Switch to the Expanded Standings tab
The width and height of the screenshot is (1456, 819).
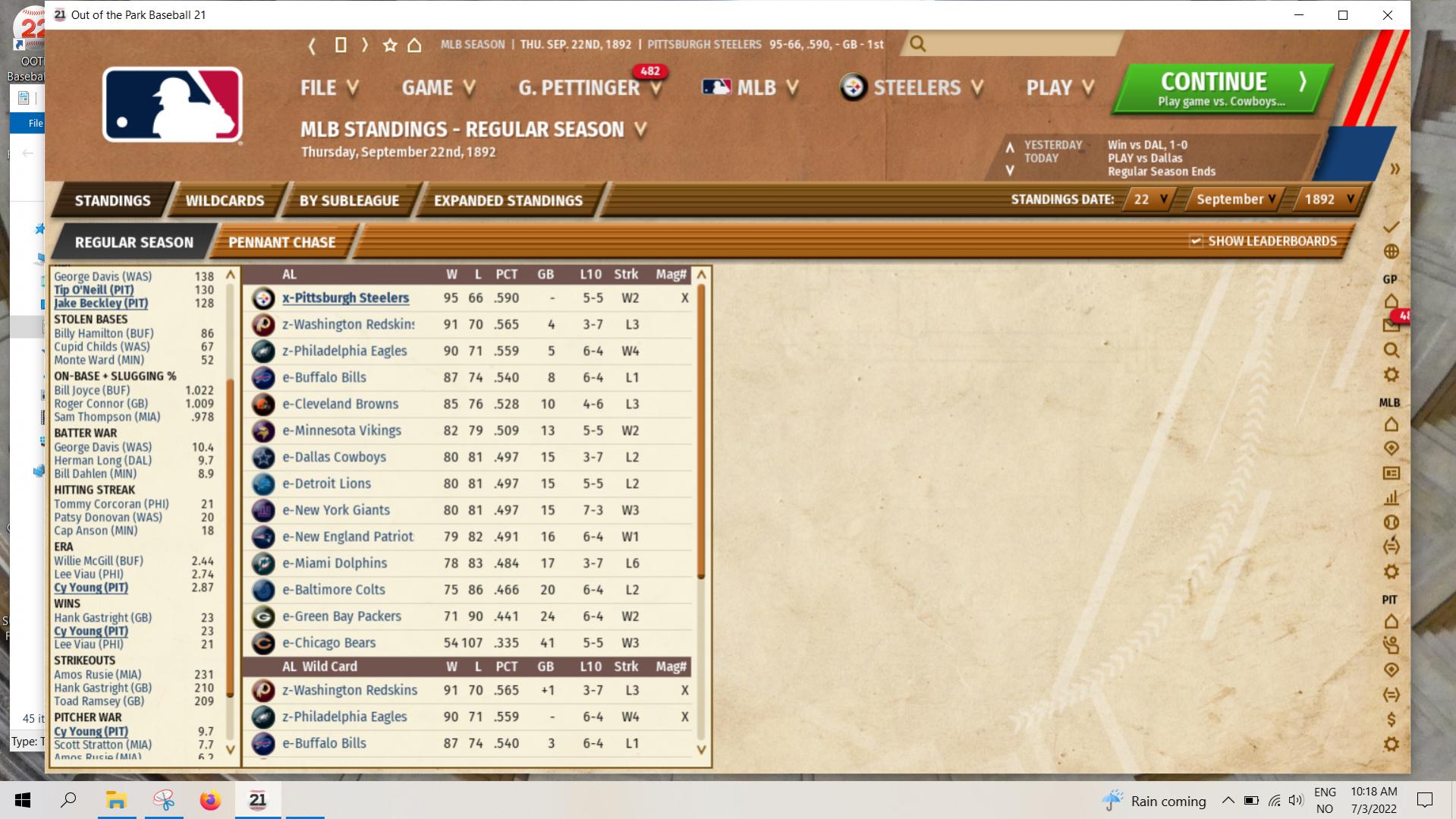[x=508, y=201]
